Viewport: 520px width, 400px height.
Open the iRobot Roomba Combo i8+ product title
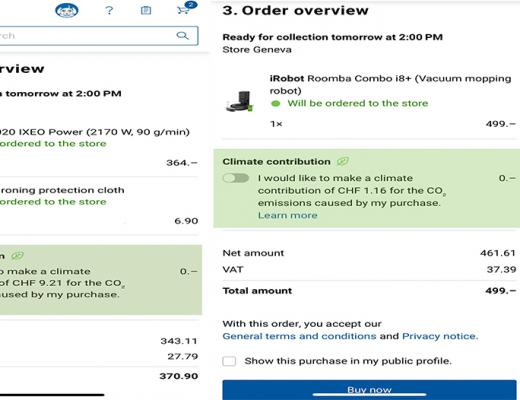click(390, 84)
